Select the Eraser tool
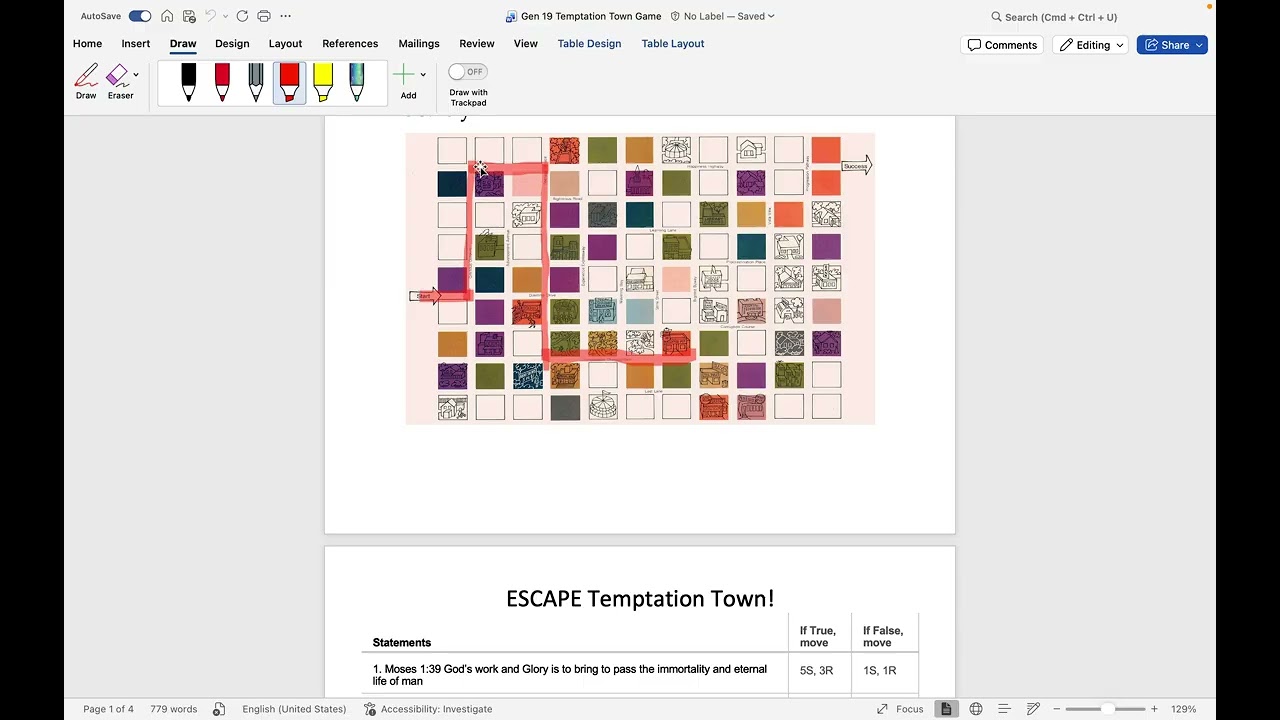 [x=119, y=82]
